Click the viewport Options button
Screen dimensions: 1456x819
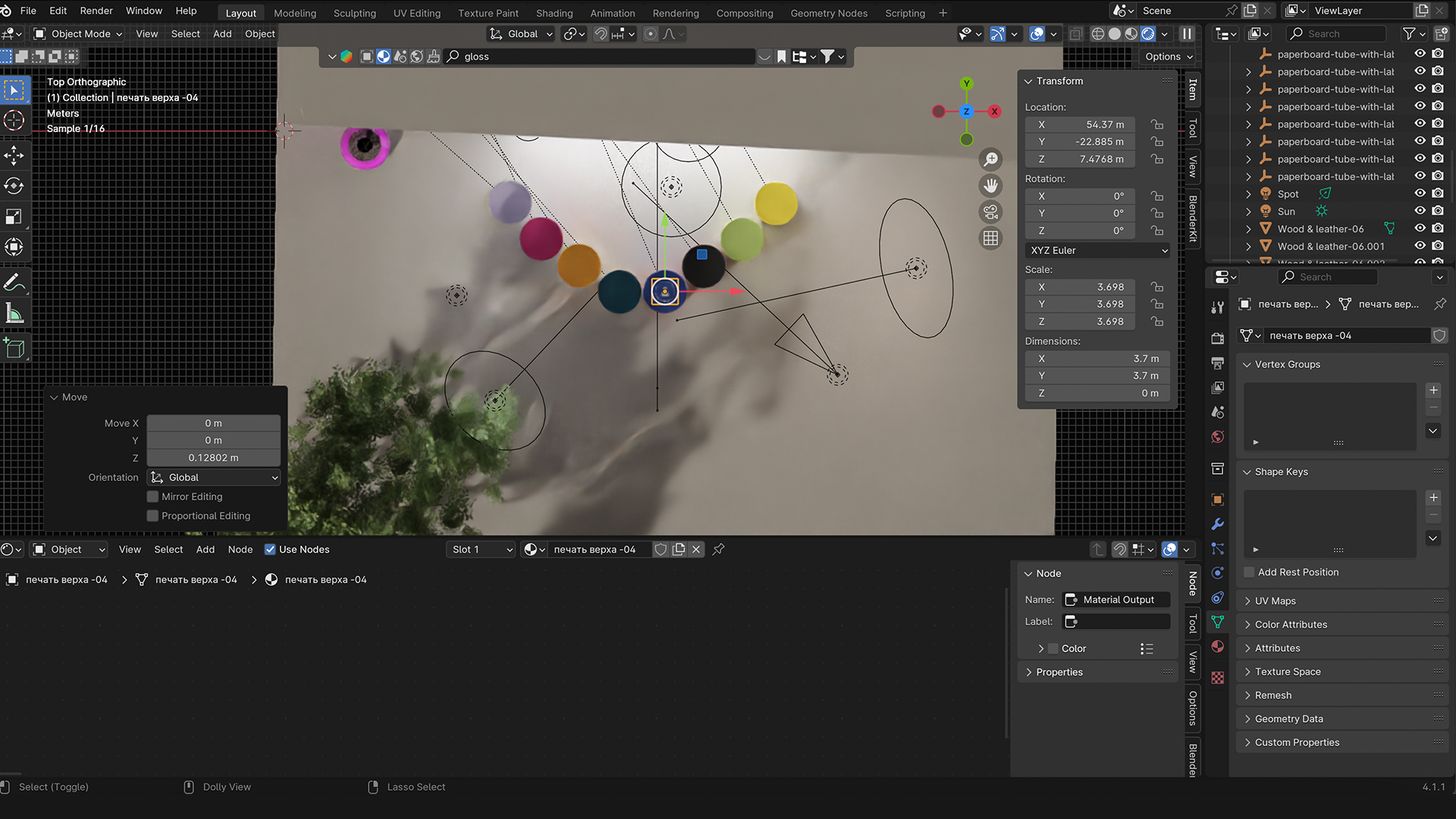point(1168,57)
